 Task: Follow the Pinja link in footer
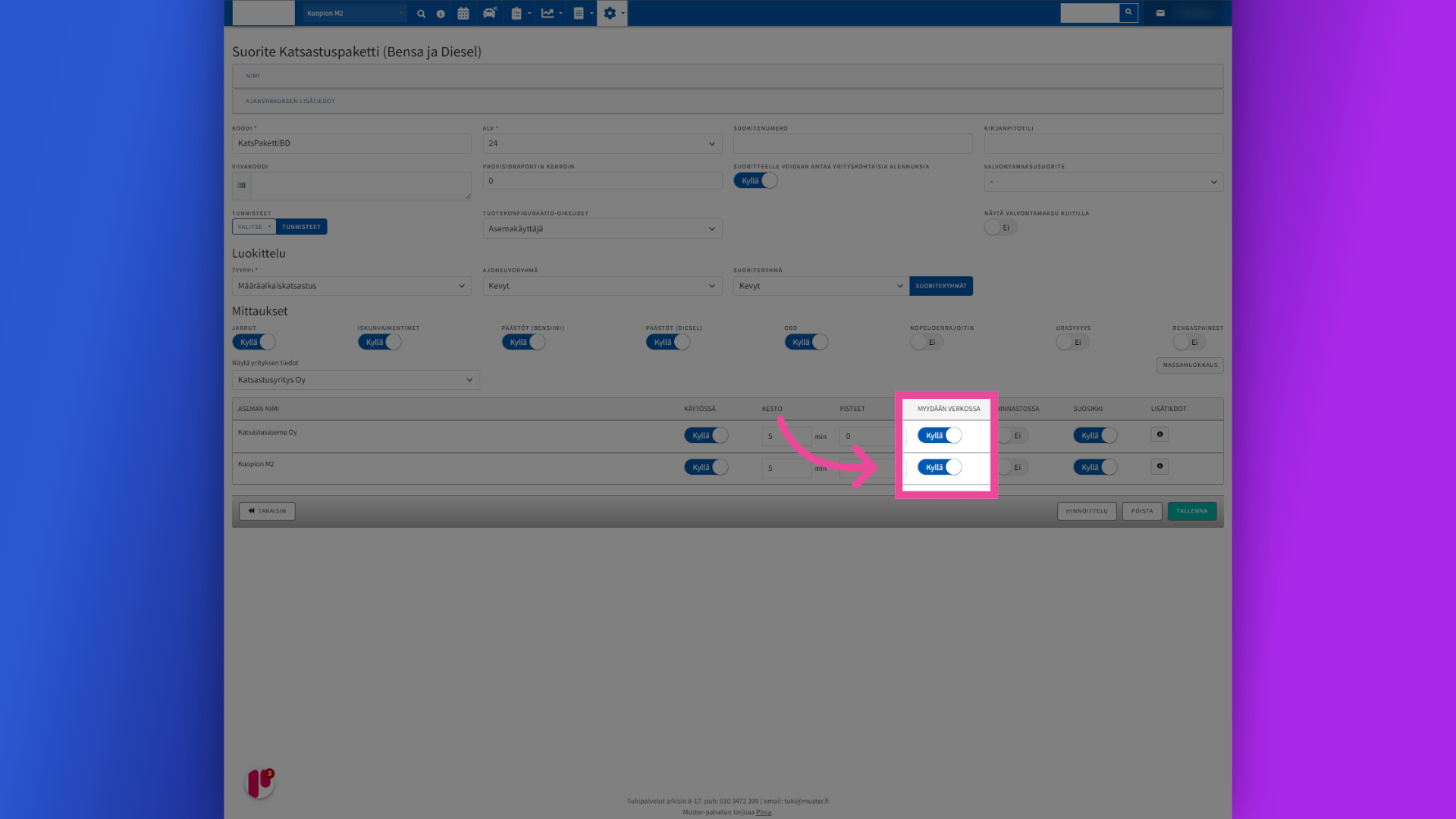(x=763, y=812)
